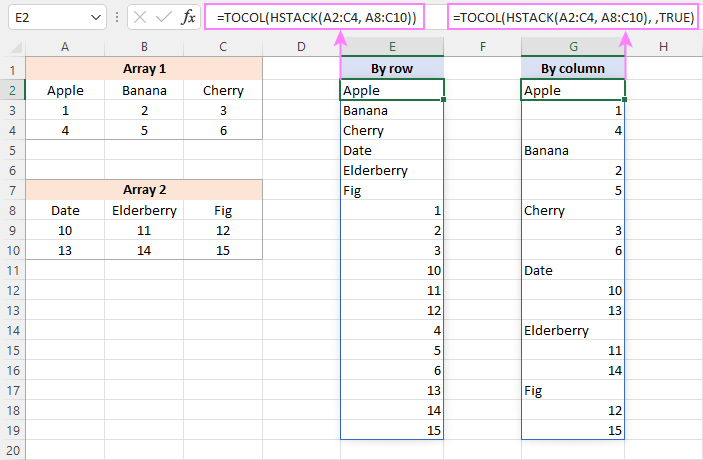Click the Array 1 heading cell

(x=144, y=69)
